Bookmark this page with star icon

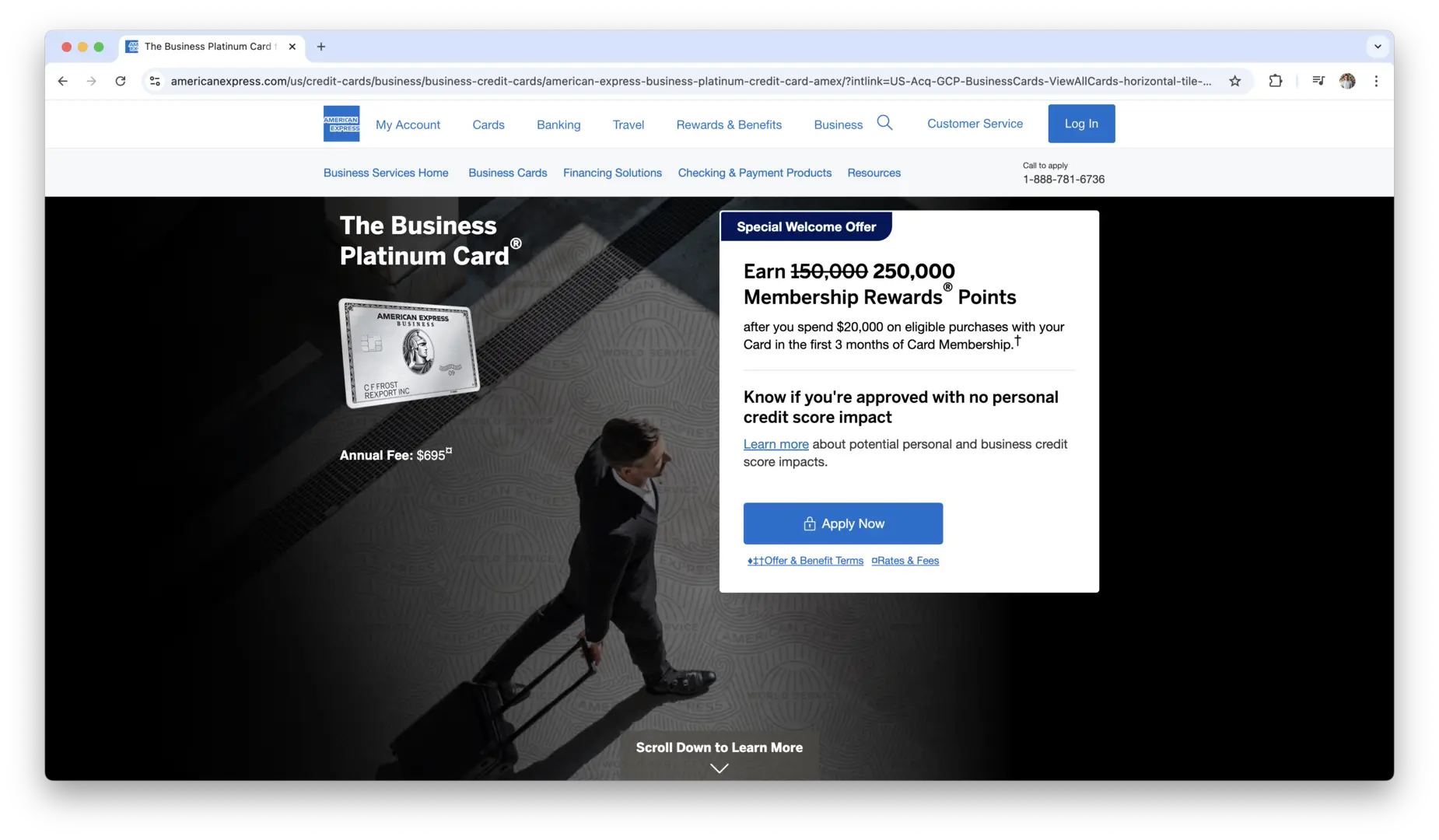[1234, 81]
